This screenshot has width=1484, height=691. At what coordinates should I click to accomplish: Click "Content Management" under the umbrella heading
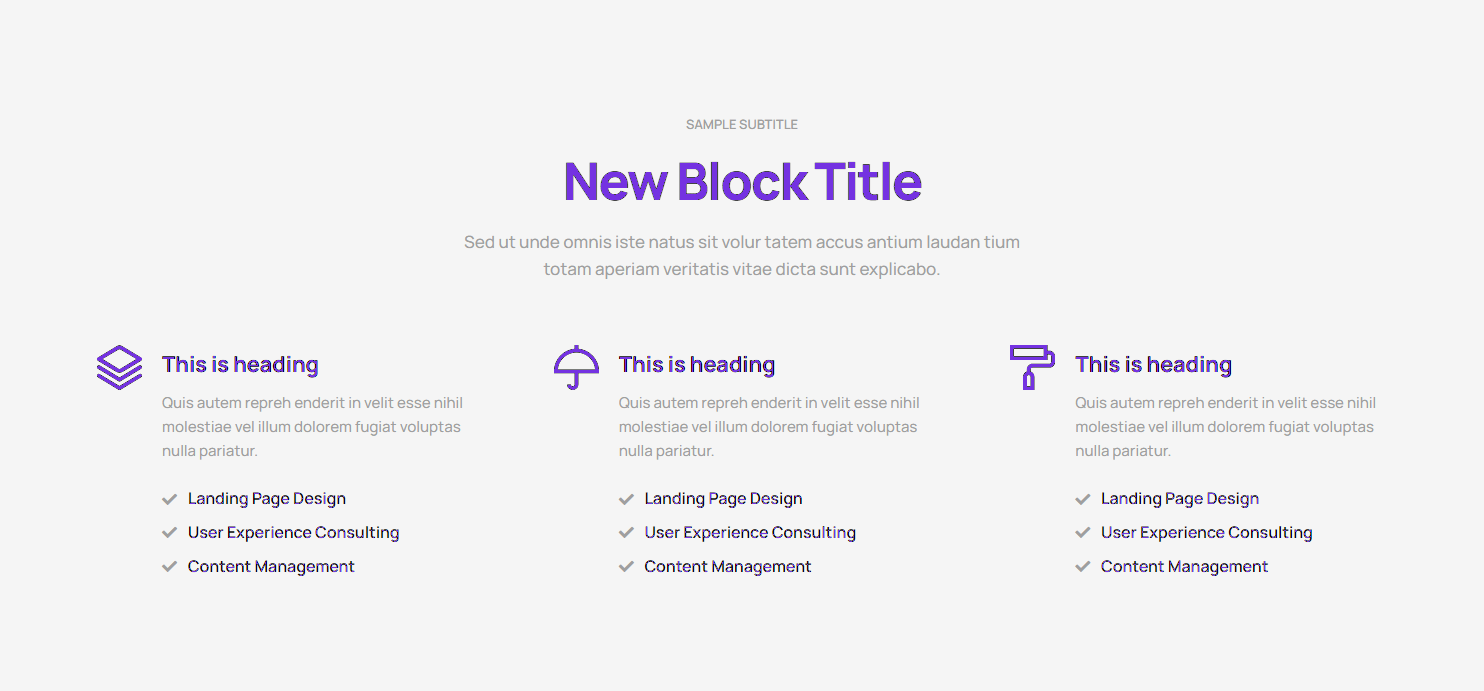(728, 567)
